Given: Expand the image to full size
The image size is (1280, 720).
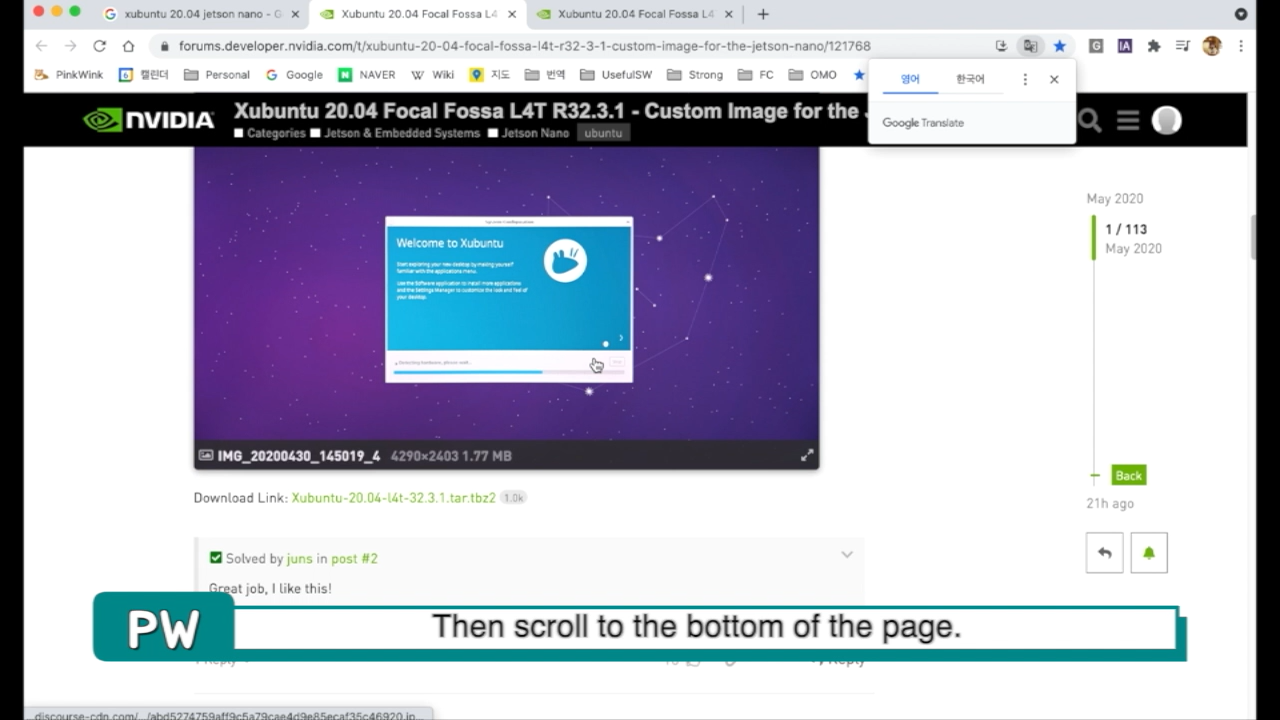Looking at the screenshot, I should [x=807, y=456].
